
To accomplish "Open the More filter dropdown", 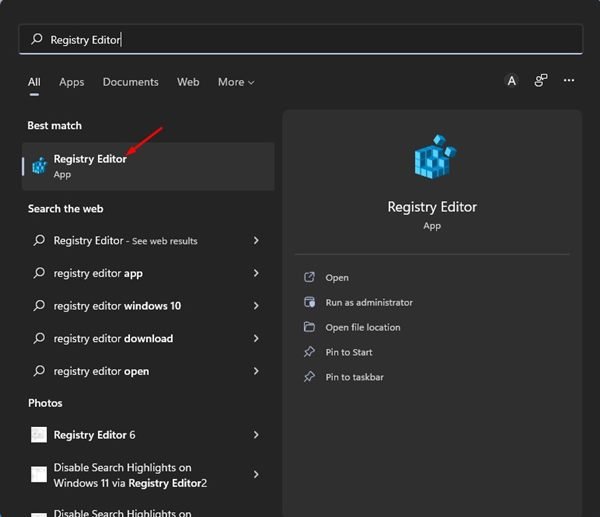I will (x=236, y=82).
